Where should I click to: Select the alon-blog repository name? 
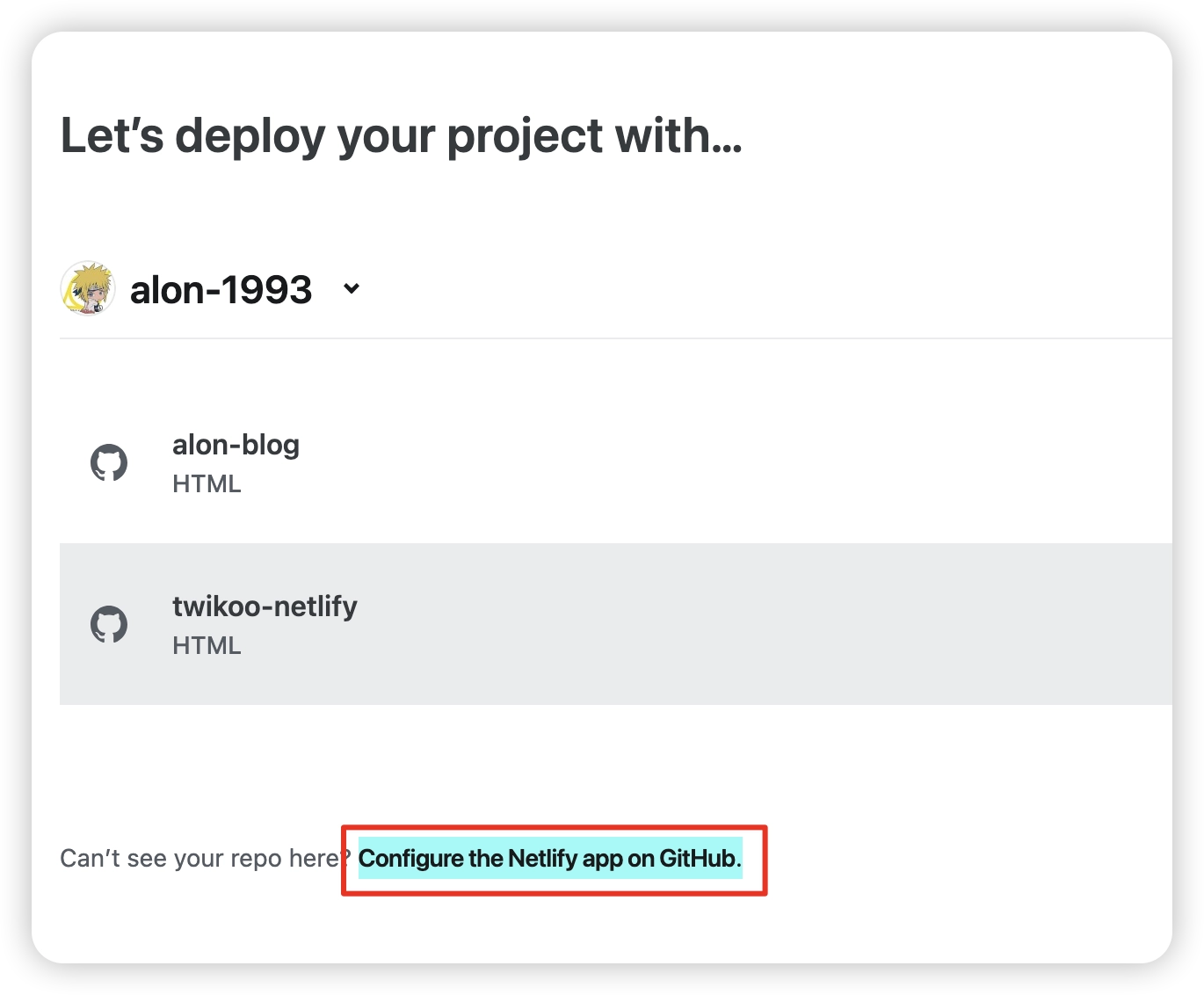tap(236, 445)
